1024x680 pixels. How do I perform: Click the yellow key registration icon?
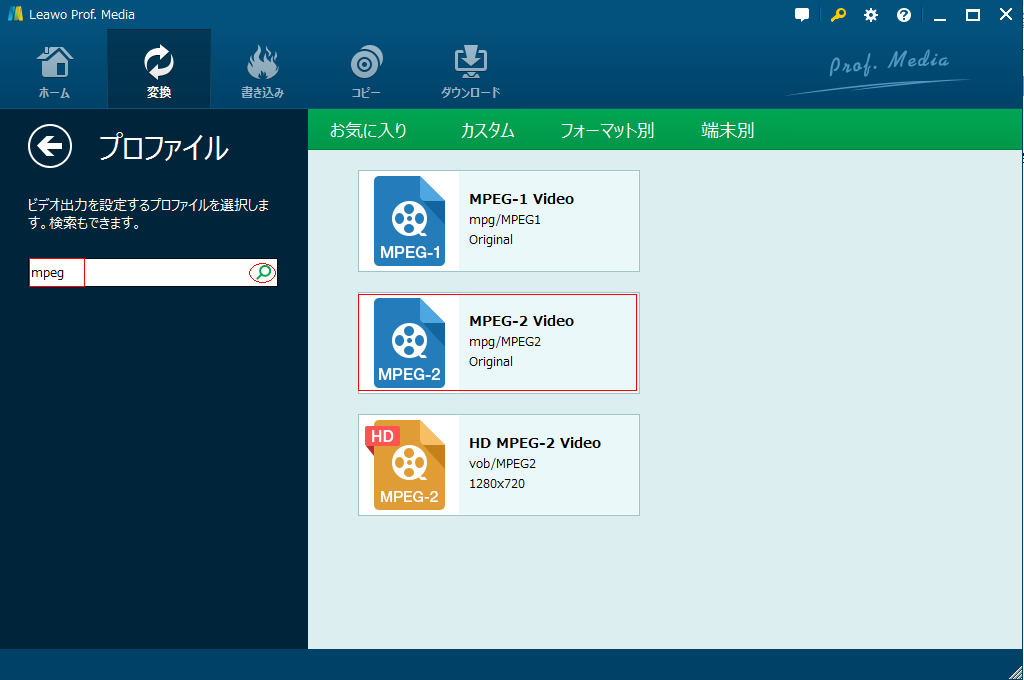tap(839, 15)
